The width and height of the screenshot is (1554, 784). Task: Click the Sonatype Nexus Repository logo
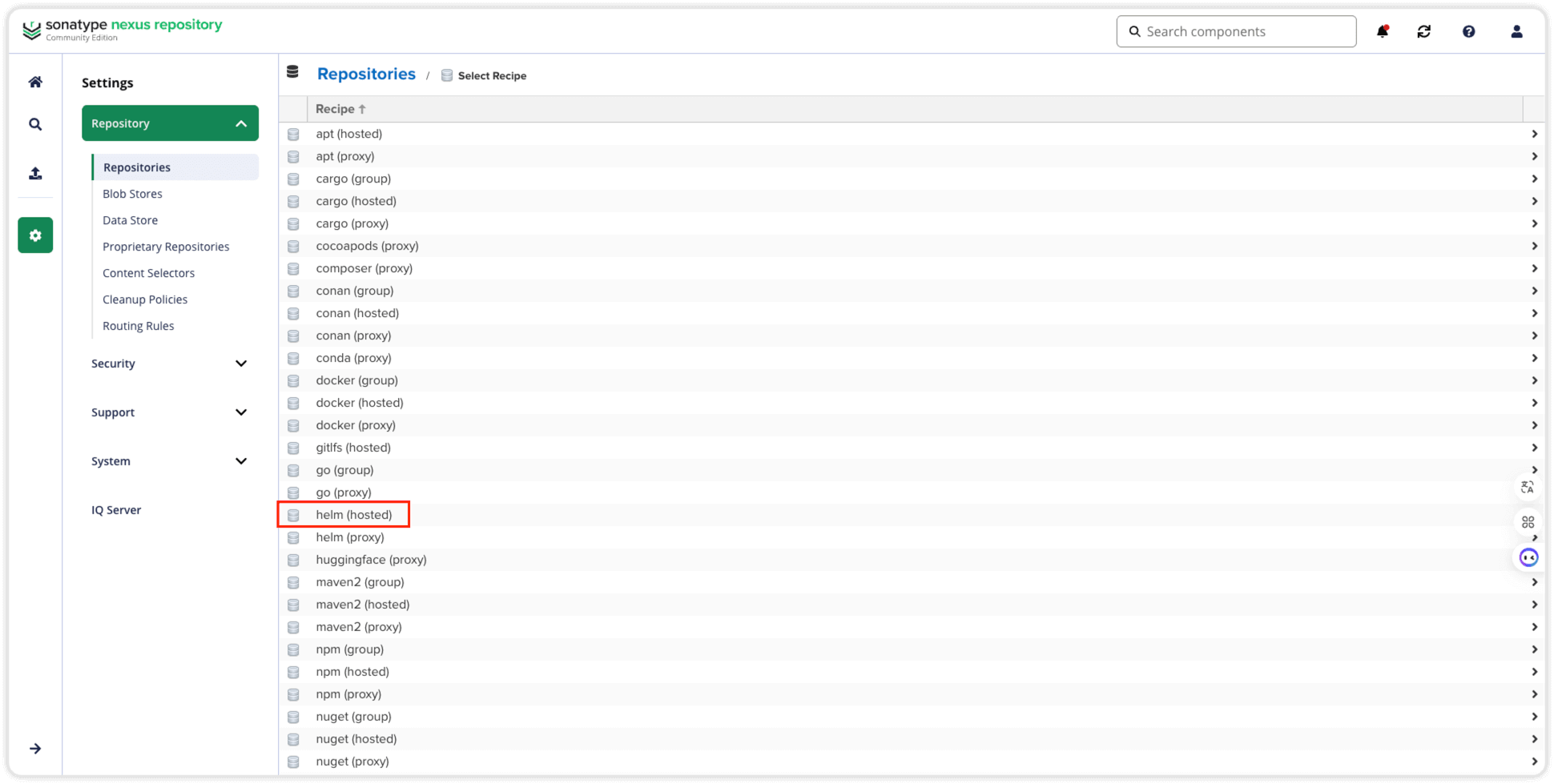point(123,30)
